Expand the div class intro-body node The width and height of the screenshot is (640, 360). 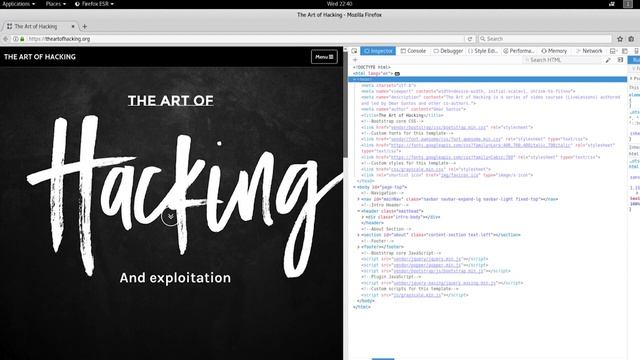point(362,217)
